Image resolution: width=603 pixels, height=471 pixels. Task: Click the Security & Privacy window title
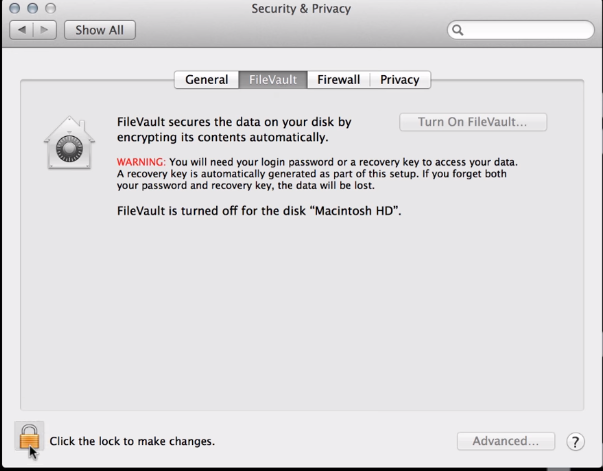coord(301,8)
